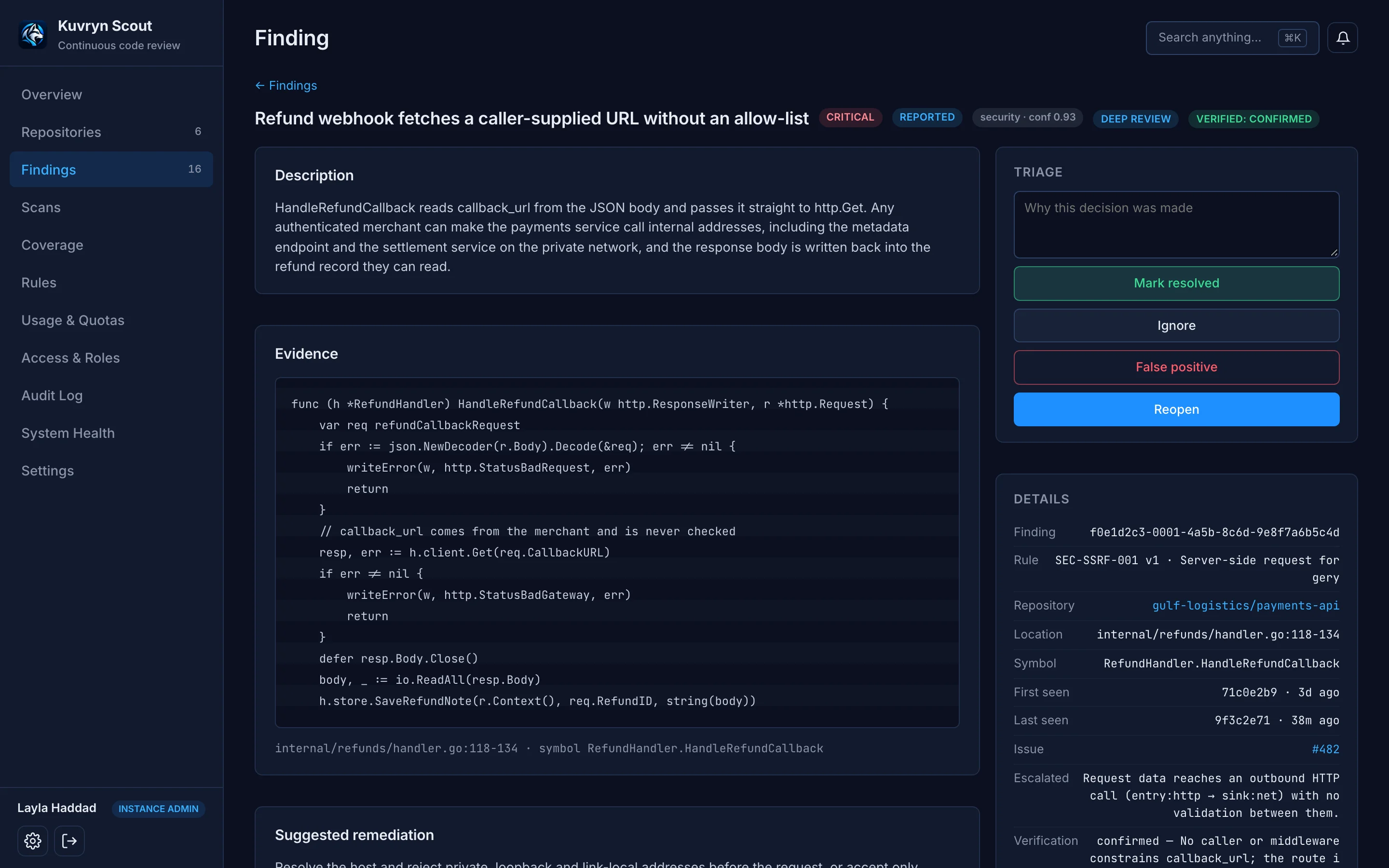Image resolution: width=1389 pixels, height=868 pixels.
Task: Click the Symbol RefundHandler.HandleRefundCallback value
Action: (1221, 663)
